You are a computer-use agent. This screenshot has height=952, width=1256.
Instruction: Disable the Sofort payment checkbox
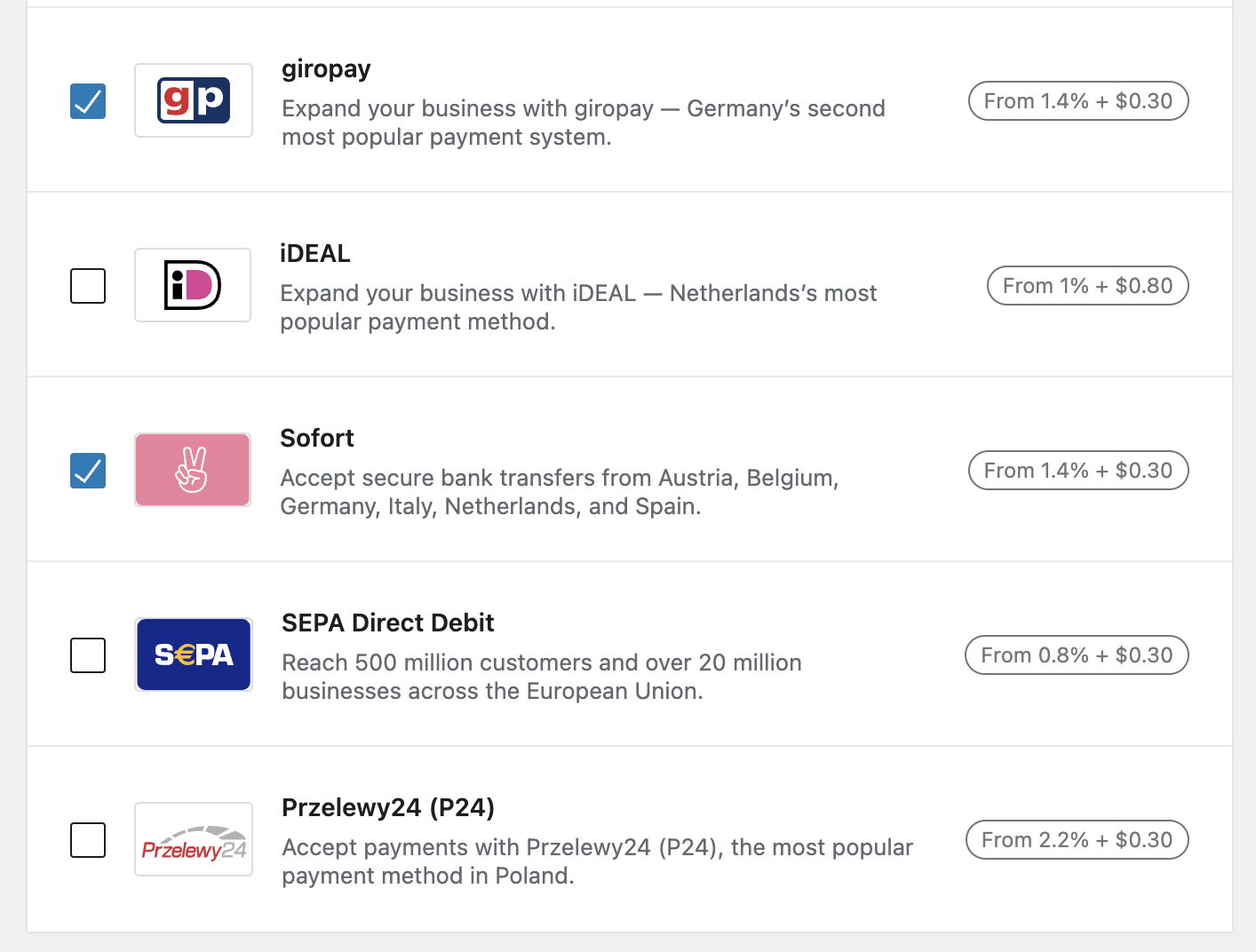click(x=88, y=471)
